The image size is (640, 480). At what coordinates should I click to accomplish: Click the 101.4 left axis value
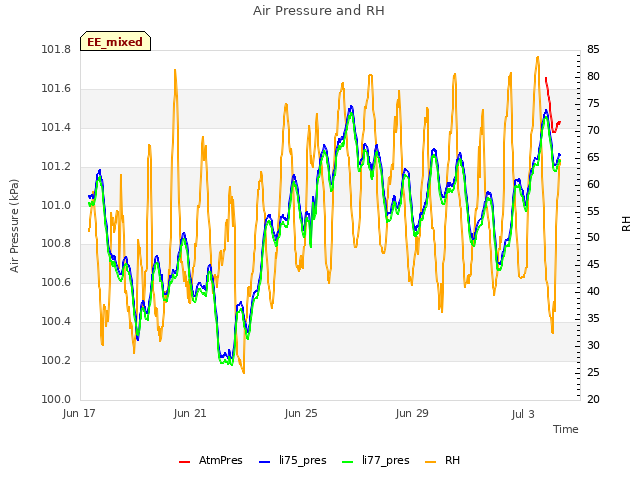(56, 128)
